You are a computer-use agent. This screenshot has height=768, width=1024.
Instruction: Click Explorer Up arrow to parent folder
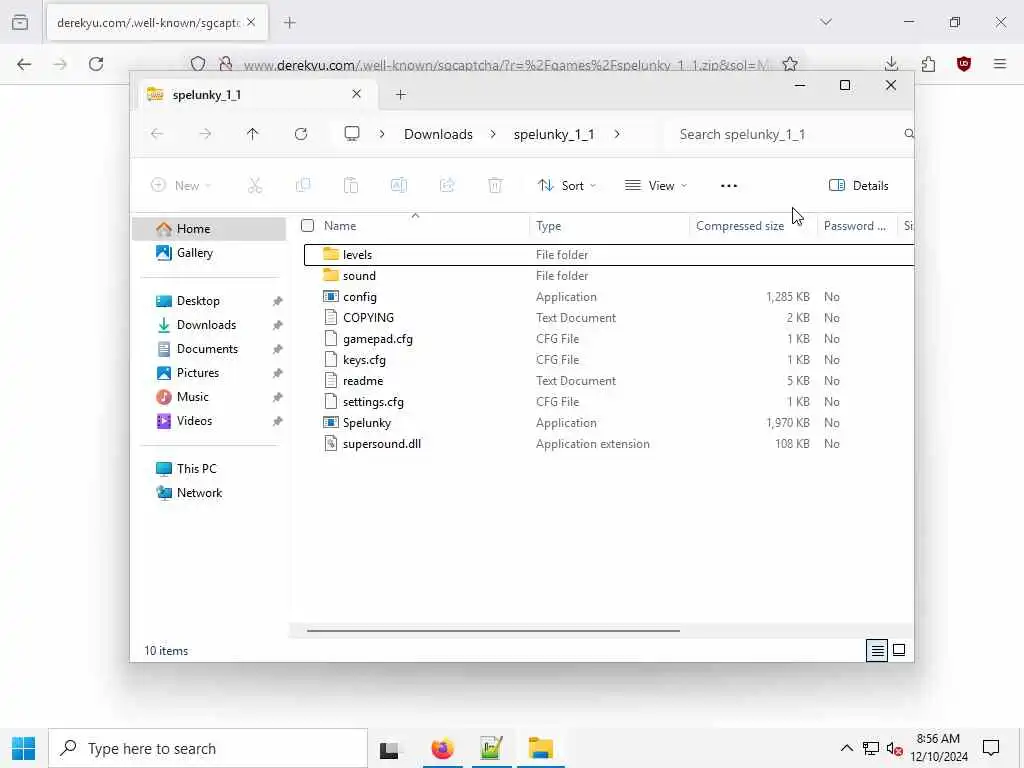(253, 134)
